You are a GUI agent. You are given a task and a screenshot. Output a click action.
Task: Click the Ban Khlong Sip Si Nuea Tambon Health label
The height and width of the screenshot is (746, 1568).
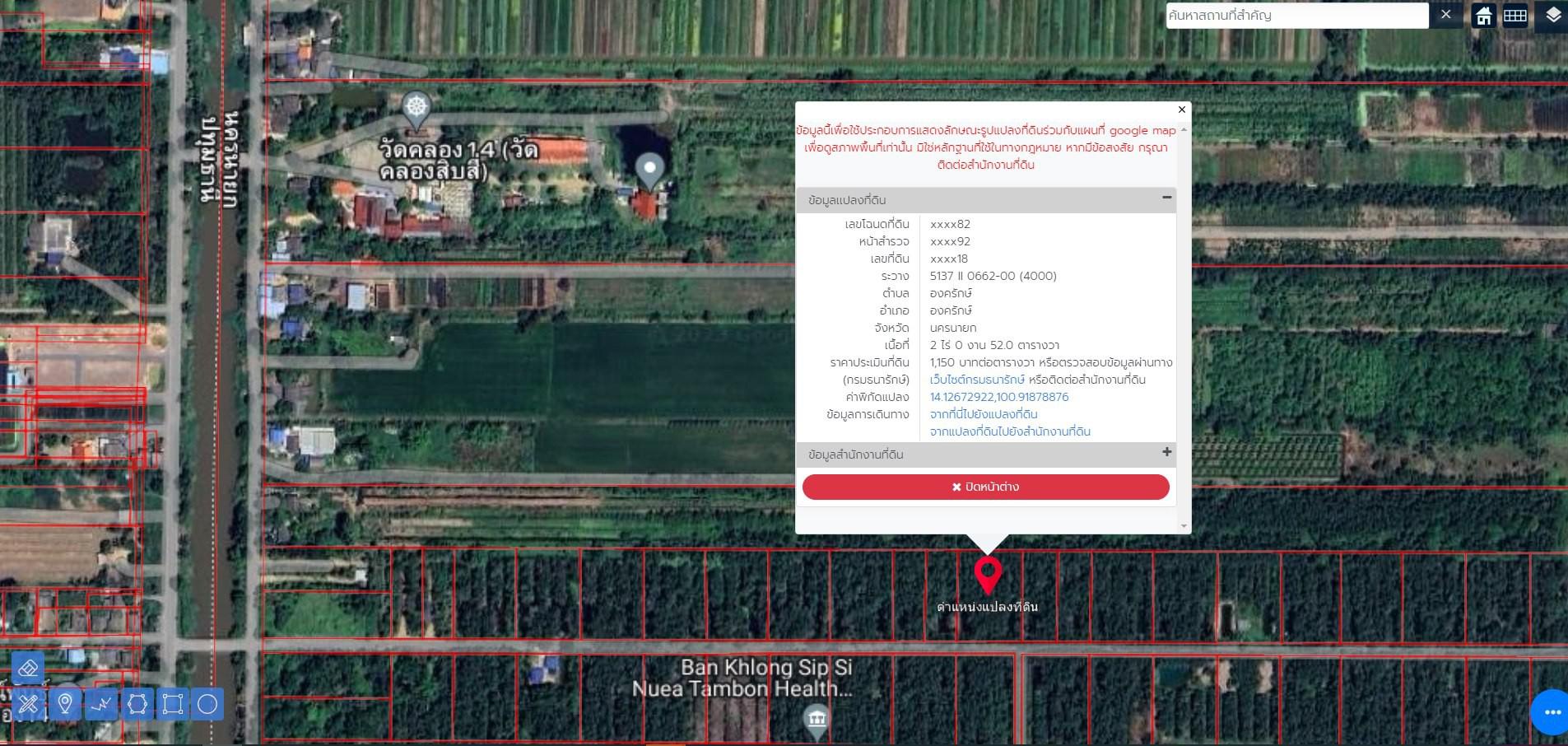pos(742,678)
